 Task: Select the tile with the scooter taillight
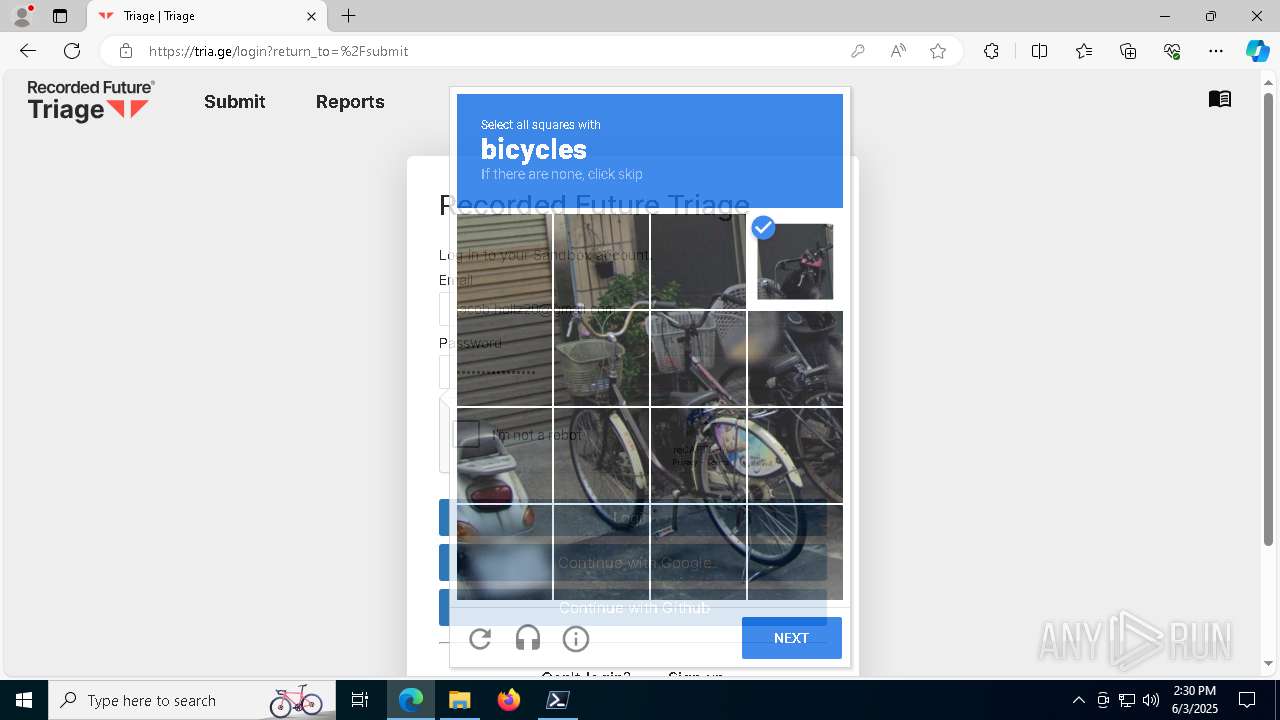pyautogui.click(x=504, y=455)
